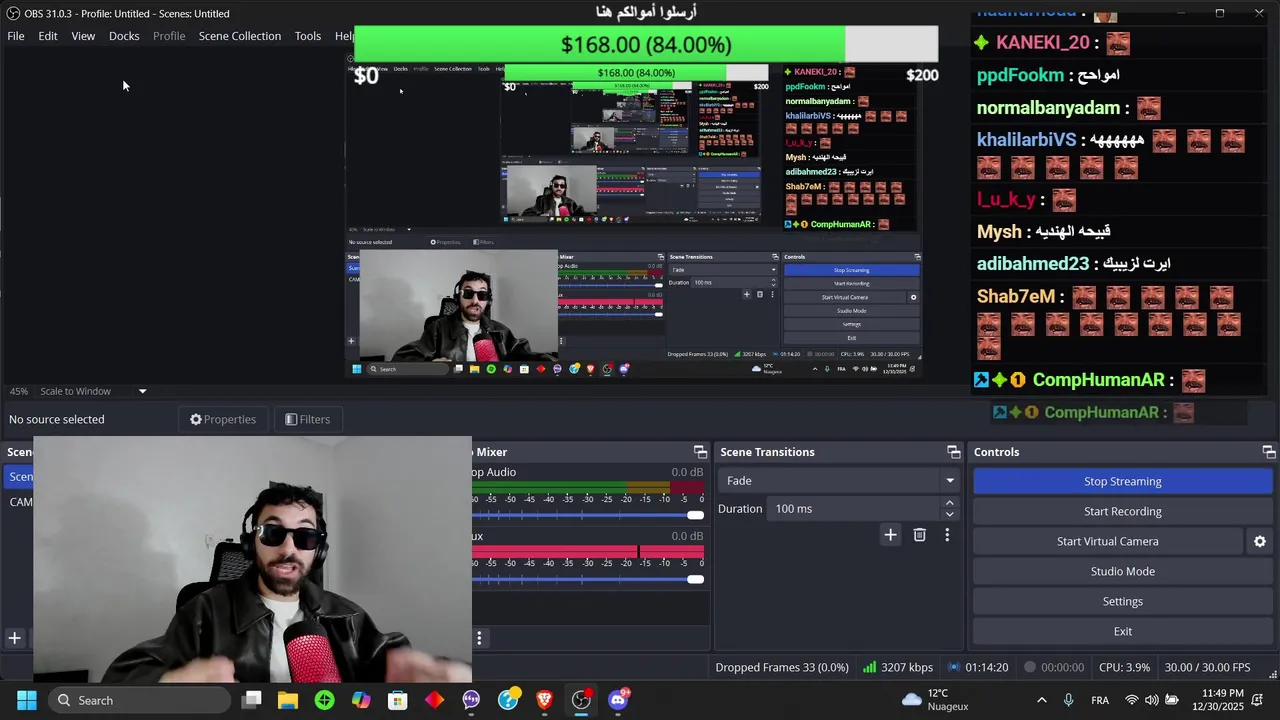Pop out the Scene Transitions dock

tap(953, 452)
